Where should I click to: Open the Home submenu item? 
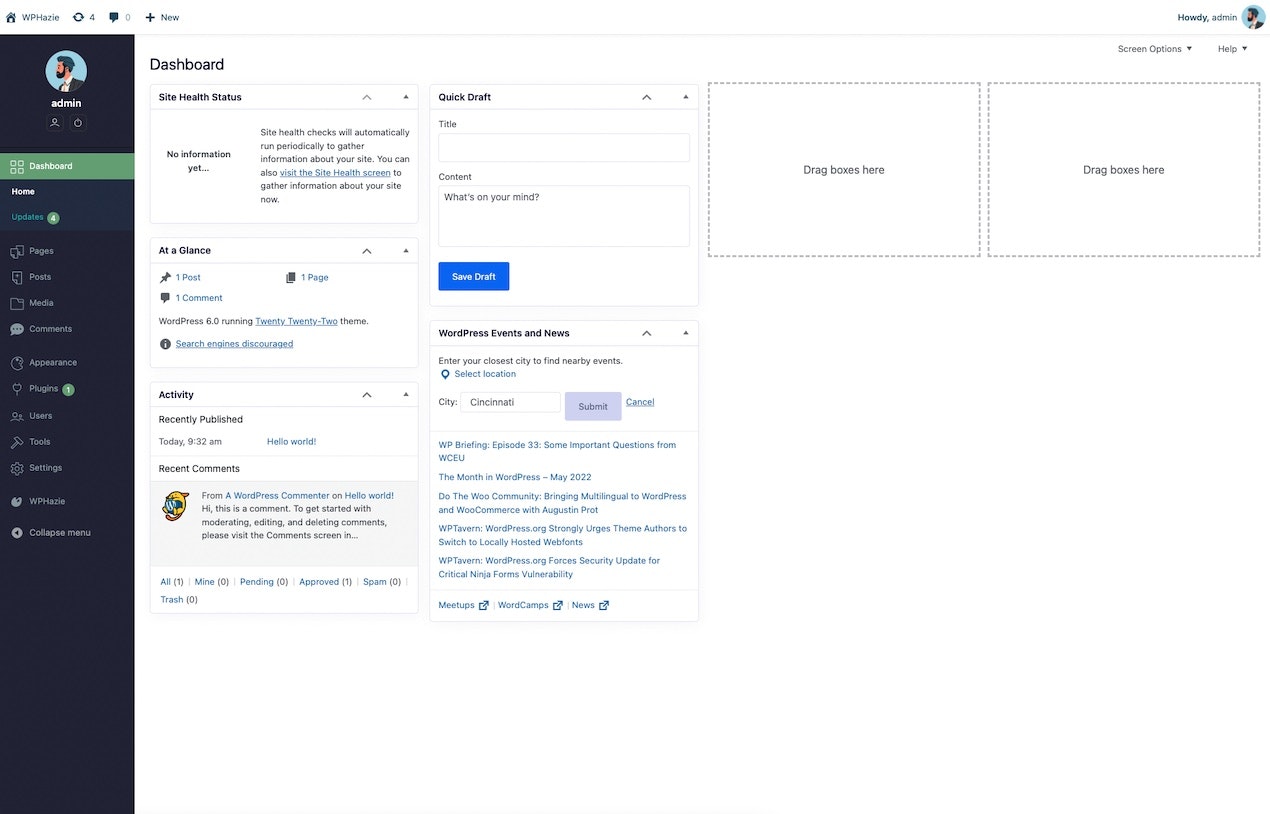(23, 192)
